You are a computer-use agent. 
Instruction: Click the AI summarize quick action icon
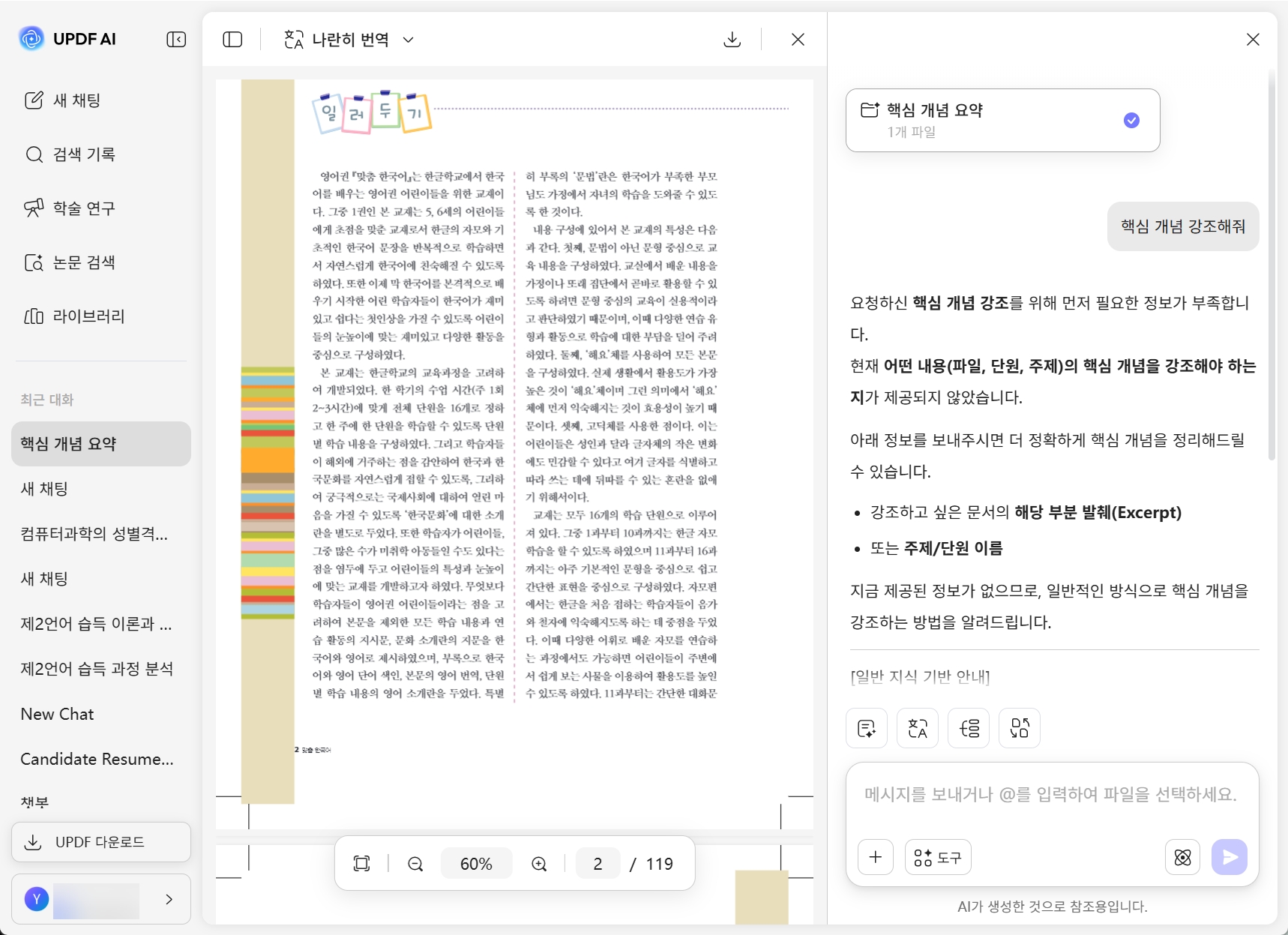tap(867, 728)
